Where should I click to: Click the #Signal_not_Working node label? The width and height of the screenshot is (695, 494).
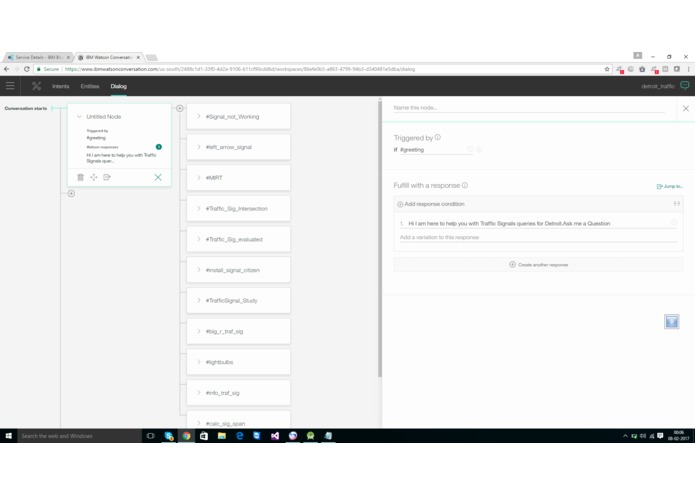(232, 117)
